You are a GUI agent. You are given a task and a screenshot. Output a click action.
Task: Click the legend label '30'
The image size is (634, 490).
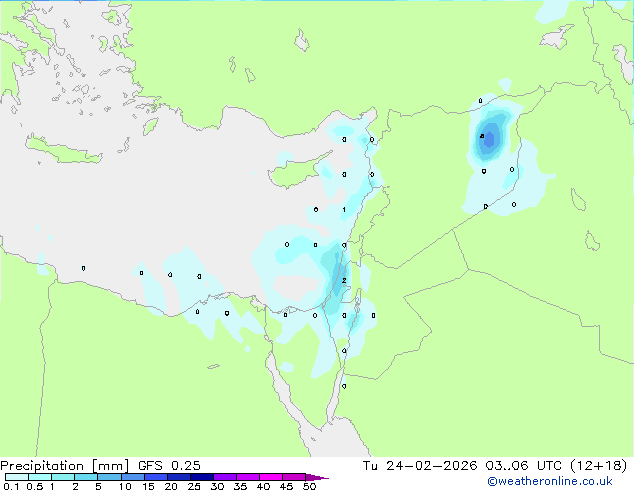[x=217, y=486]
